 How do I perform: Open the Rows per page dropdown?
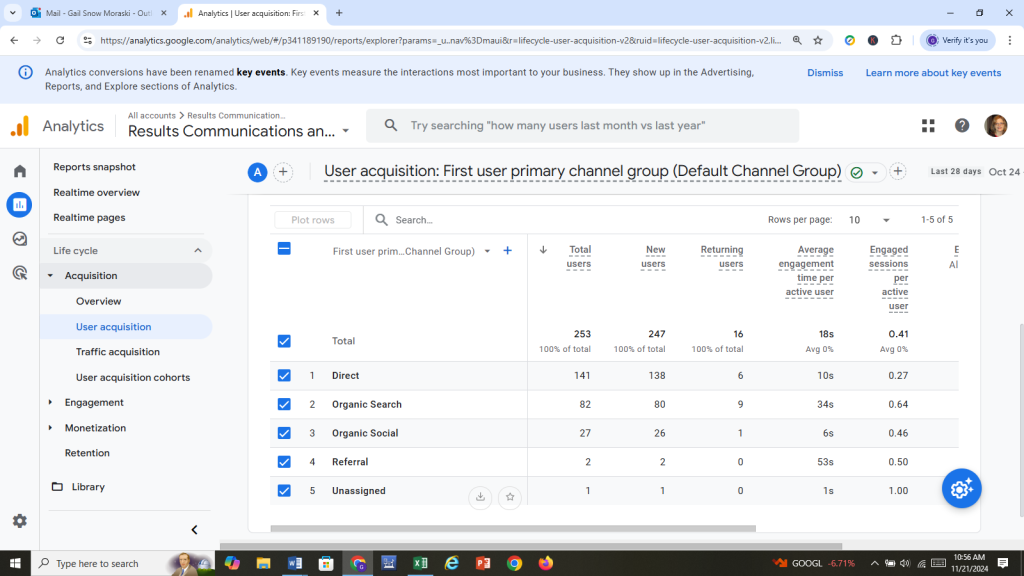(868, 220)
